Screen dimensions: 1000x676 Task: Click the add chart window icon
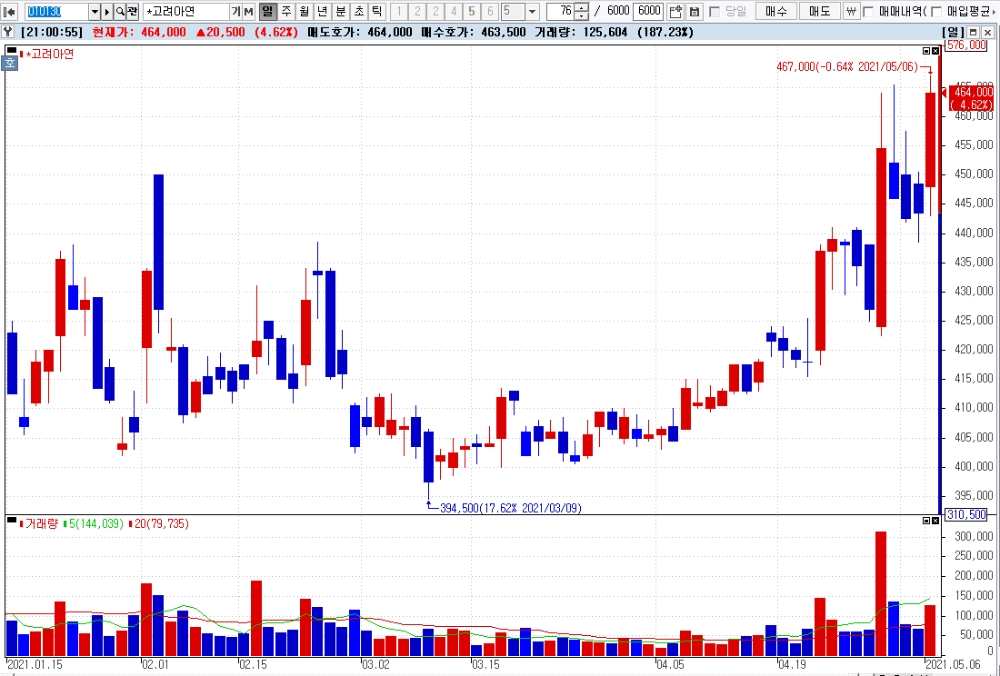(676, 11)
